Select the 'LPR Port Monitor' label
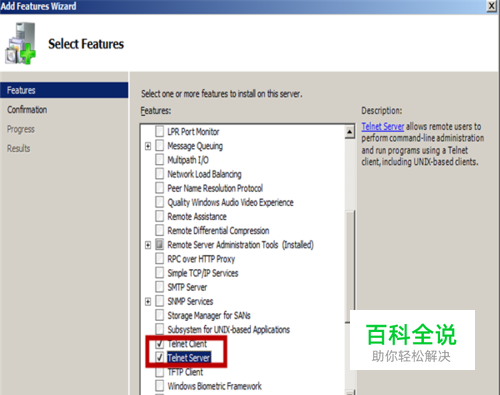 [x=193, y=132]
